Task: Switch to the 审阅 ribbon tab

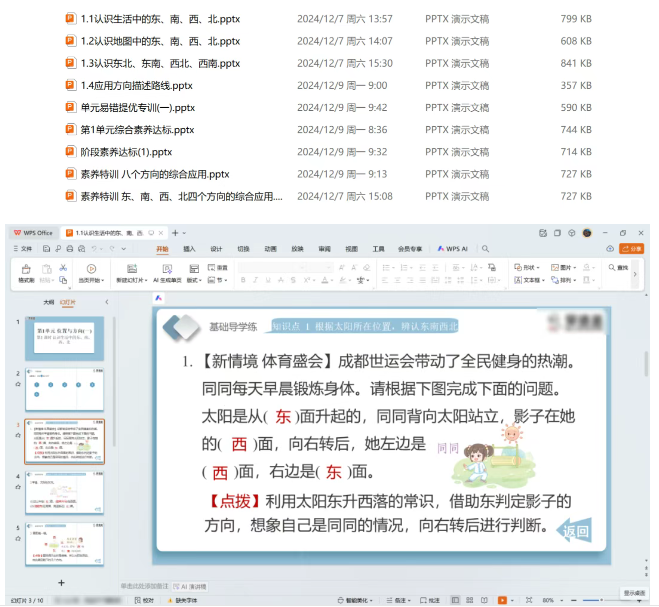Action: [x=324, y=249]
